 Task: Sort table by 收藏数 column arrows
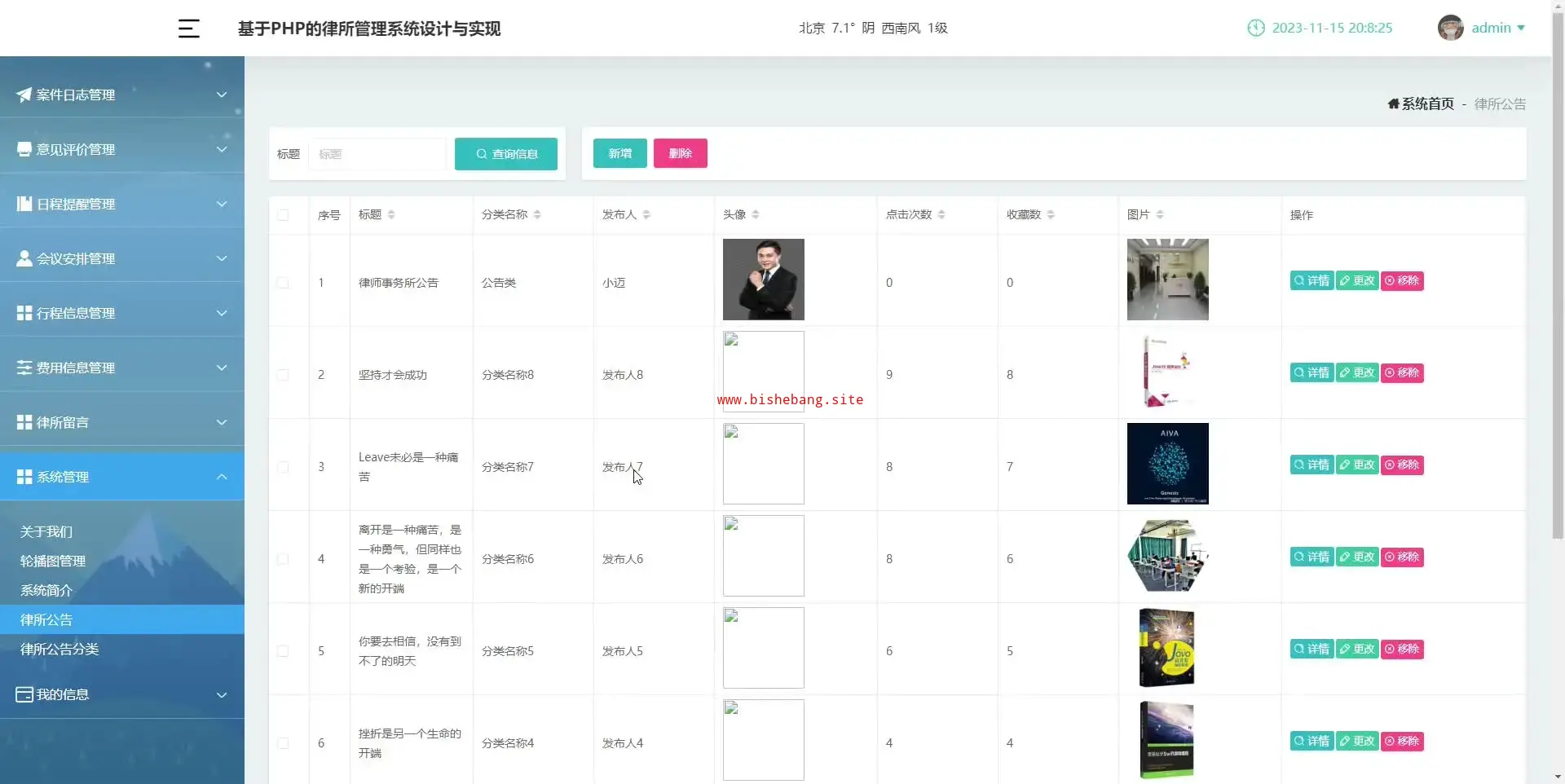1051,214
